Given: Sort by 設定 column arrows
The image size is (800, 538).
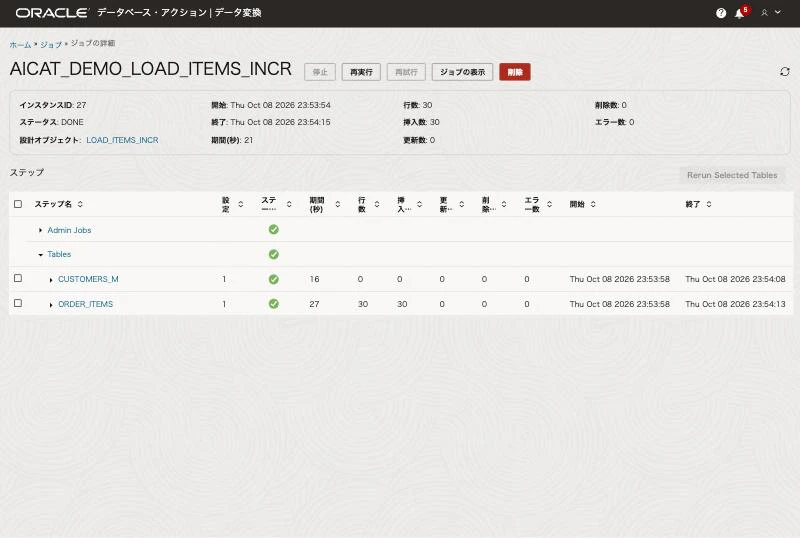Looking at the screenshot, I should pyautogui.click(x=241, y=204).
